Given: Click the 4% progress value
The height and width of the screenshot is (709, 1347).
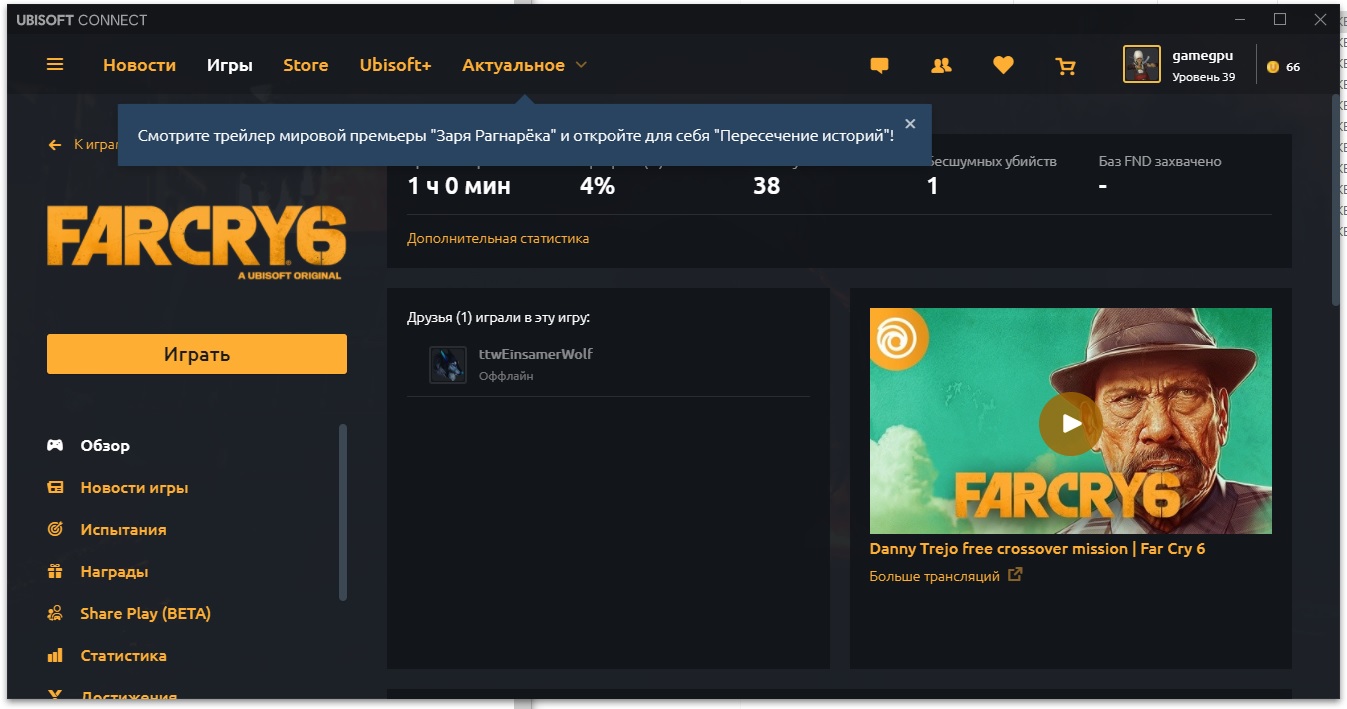Looking at the screenshot, I should [597, 186].
